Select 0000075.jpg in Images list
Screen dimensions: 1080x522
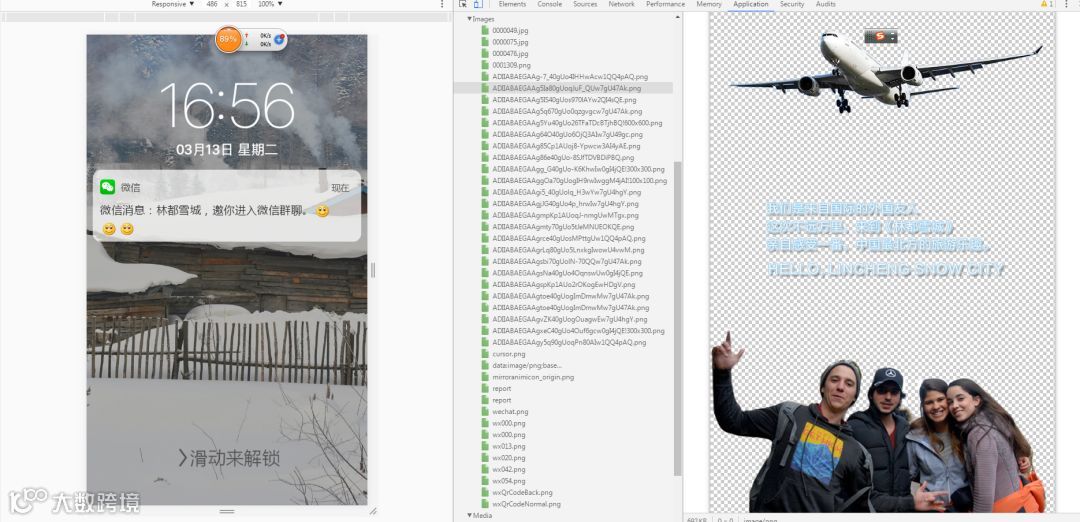pyautogui.click(x=510, y=42)
